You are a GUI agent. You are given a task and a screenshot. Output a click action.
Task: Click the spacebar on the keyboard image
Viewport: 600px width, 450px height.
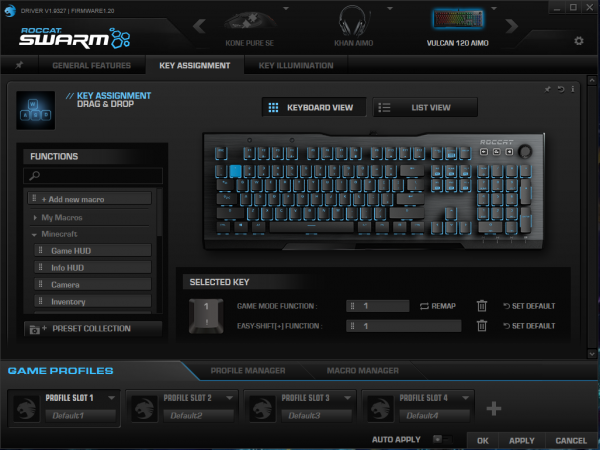click(311, 227)
